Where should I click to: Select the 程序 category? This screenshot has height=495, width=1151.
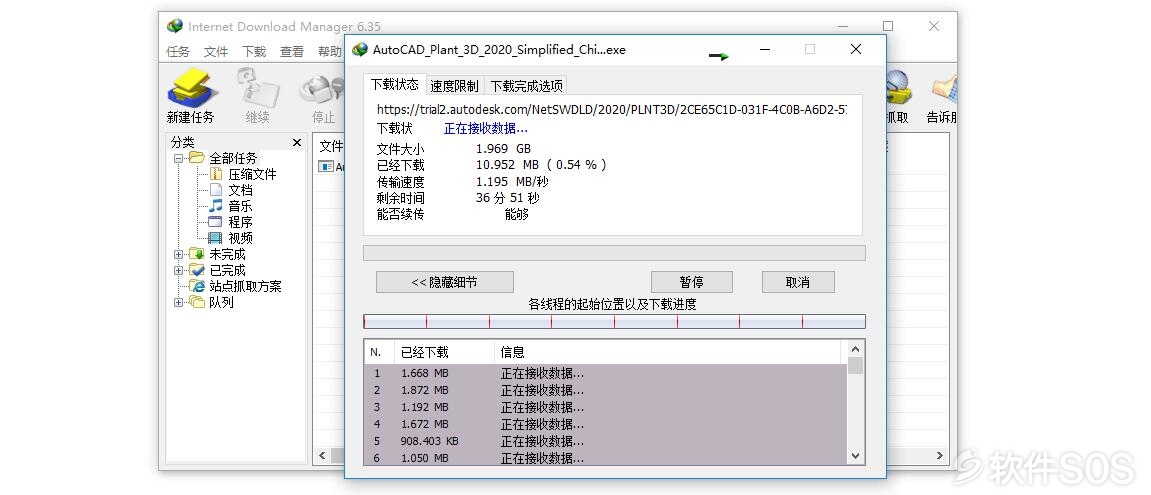coord(240,222)
